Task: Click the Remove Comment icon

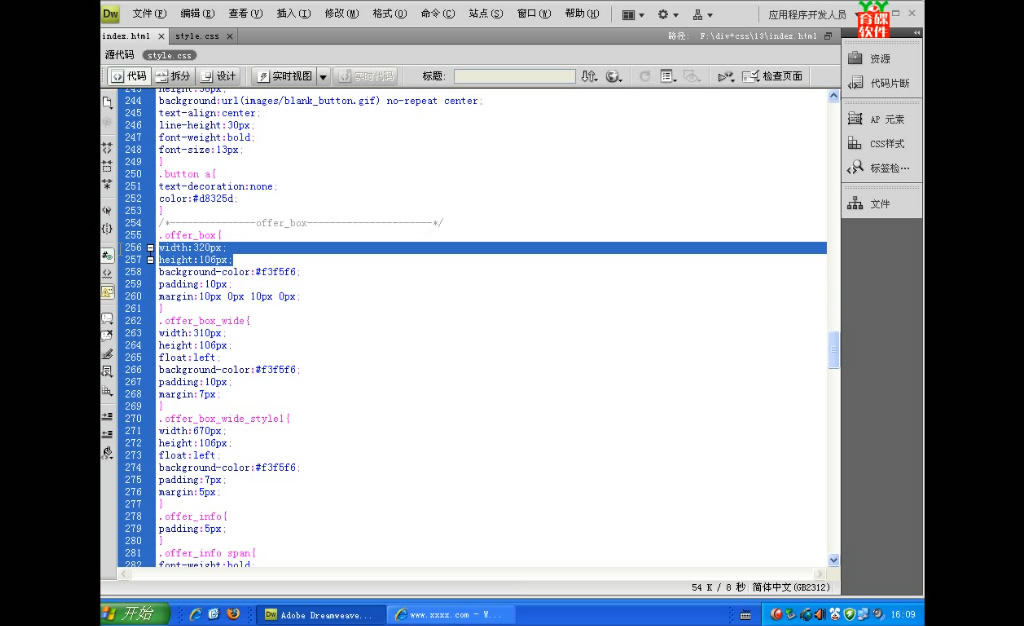Action: pyautogui.click(x=107, y=336)
